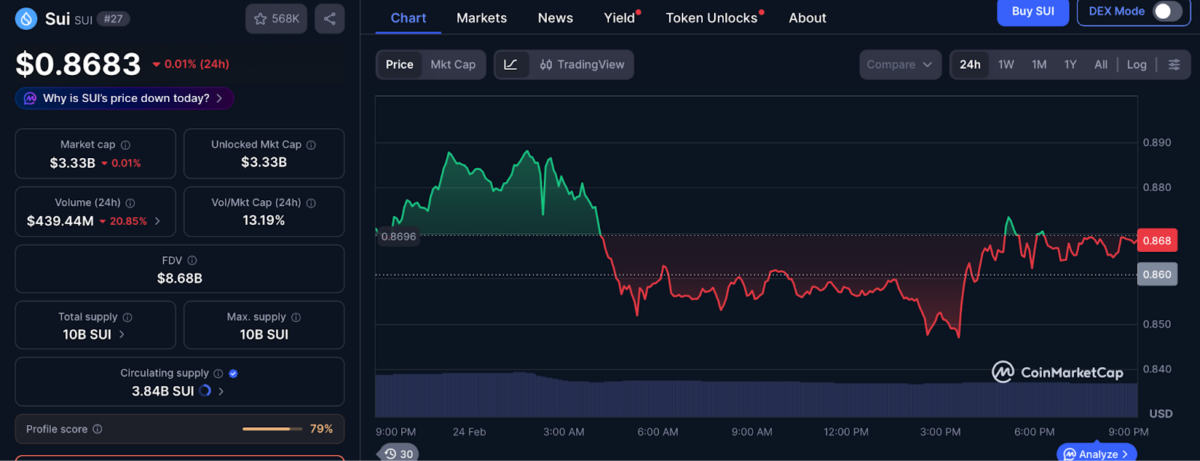
Task: Open chart settings sliders icon
Action: pos(1174,64)
